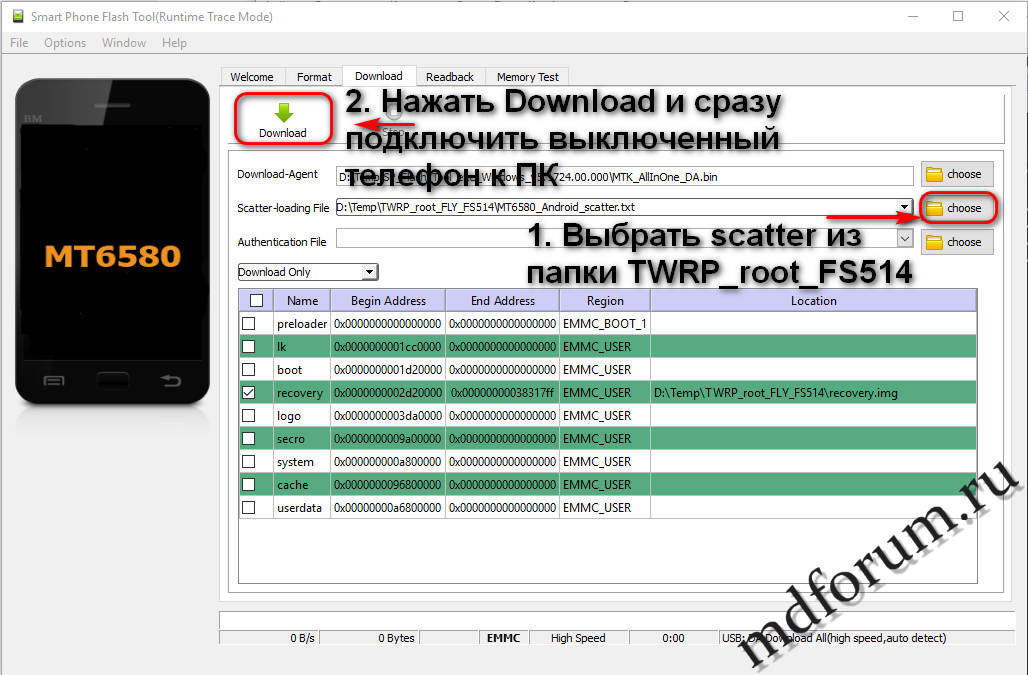Image resolution: width=1028 pixels, height=675 pixels.
Task: Click choose folder icon for Authentication File
Action: (935, 242)
